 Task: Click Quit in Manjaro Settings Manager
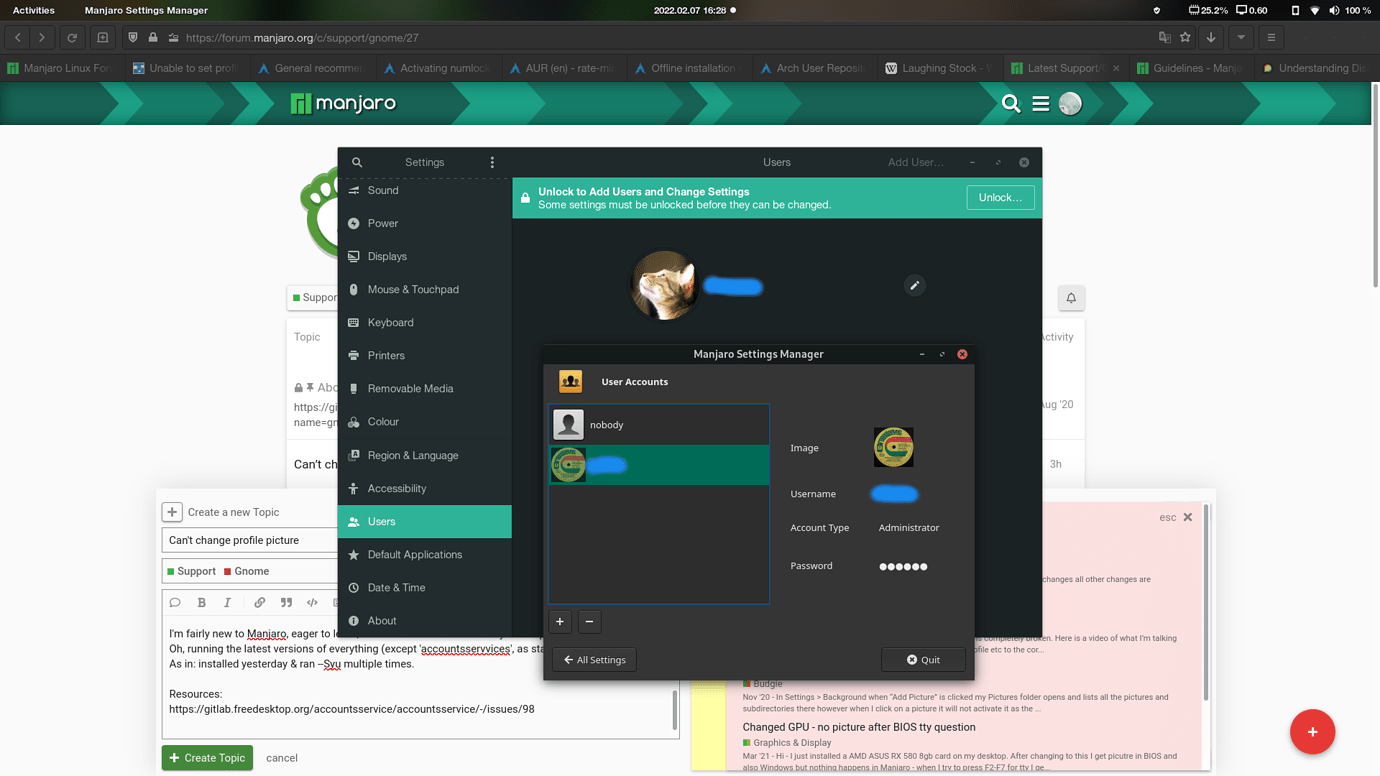pos(923,660)
